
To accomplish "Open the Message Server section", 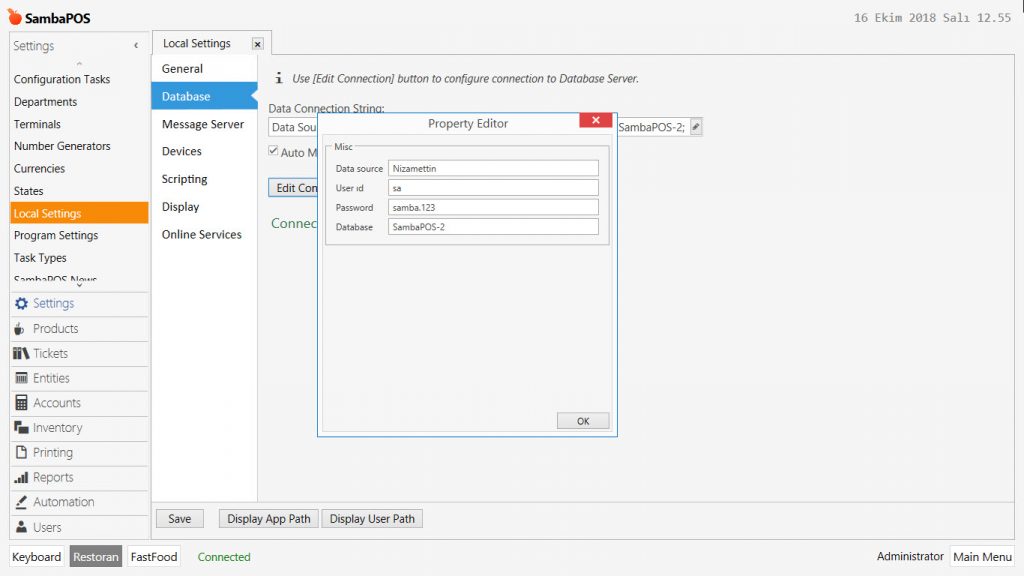I will click(204, 124).
